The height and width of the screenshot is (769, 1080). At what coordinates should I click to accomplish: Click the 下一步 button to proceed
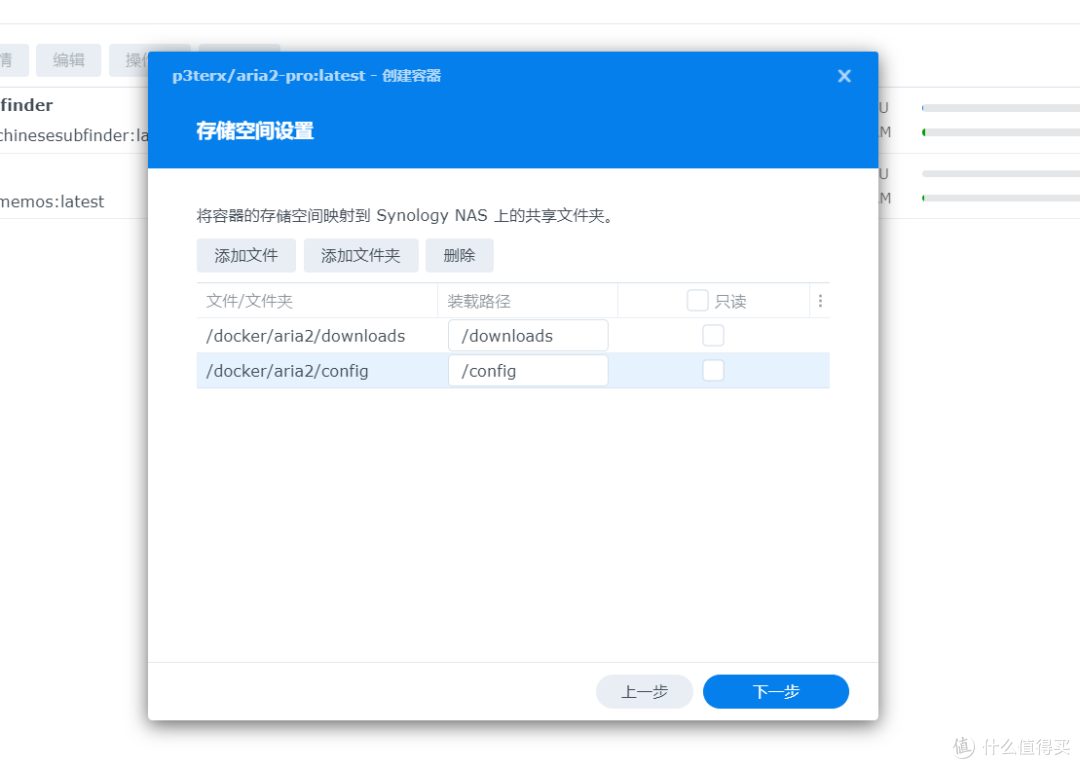775,691
